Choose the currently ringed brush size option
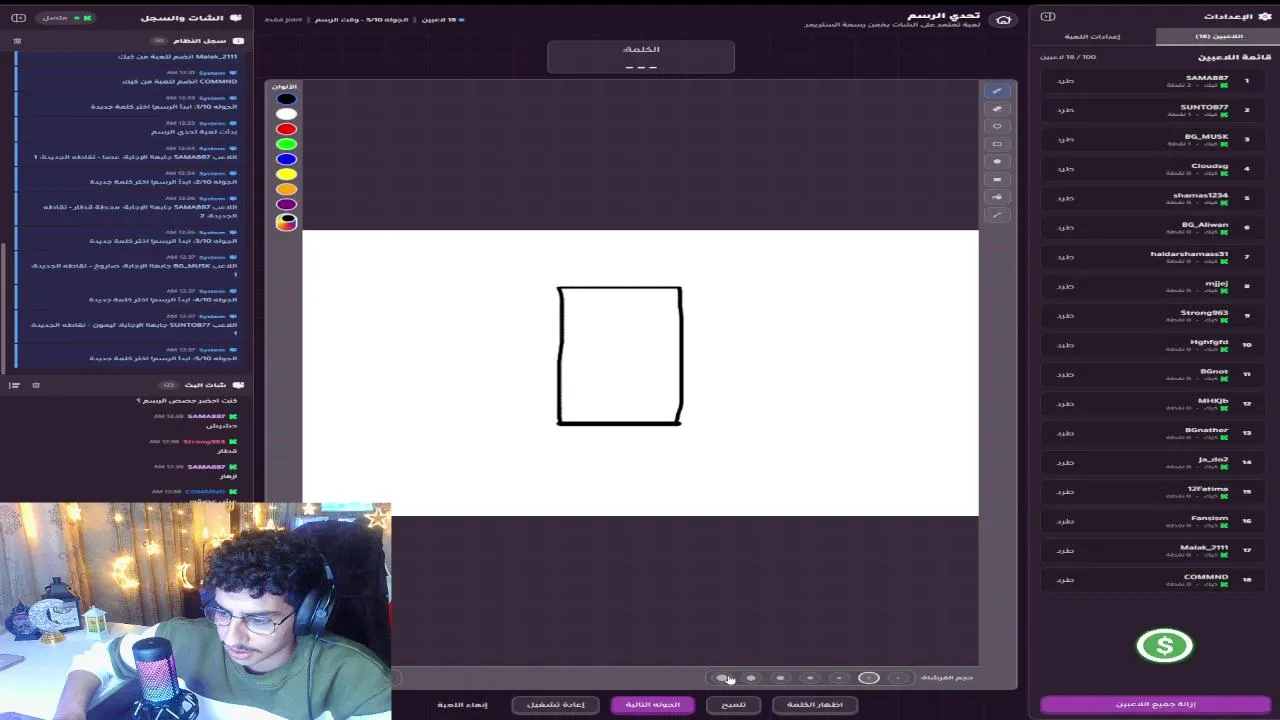 [x=869, y=678]
